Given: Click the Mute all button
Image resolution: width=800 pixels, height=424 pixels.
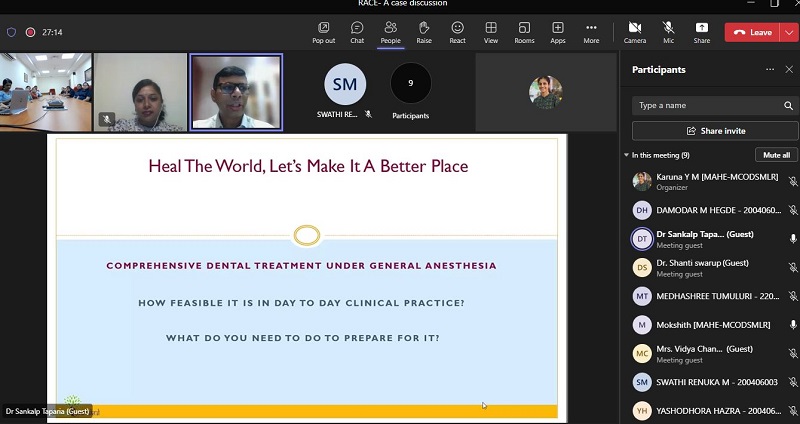Looking at the screenshot, I should coord(776,155).
